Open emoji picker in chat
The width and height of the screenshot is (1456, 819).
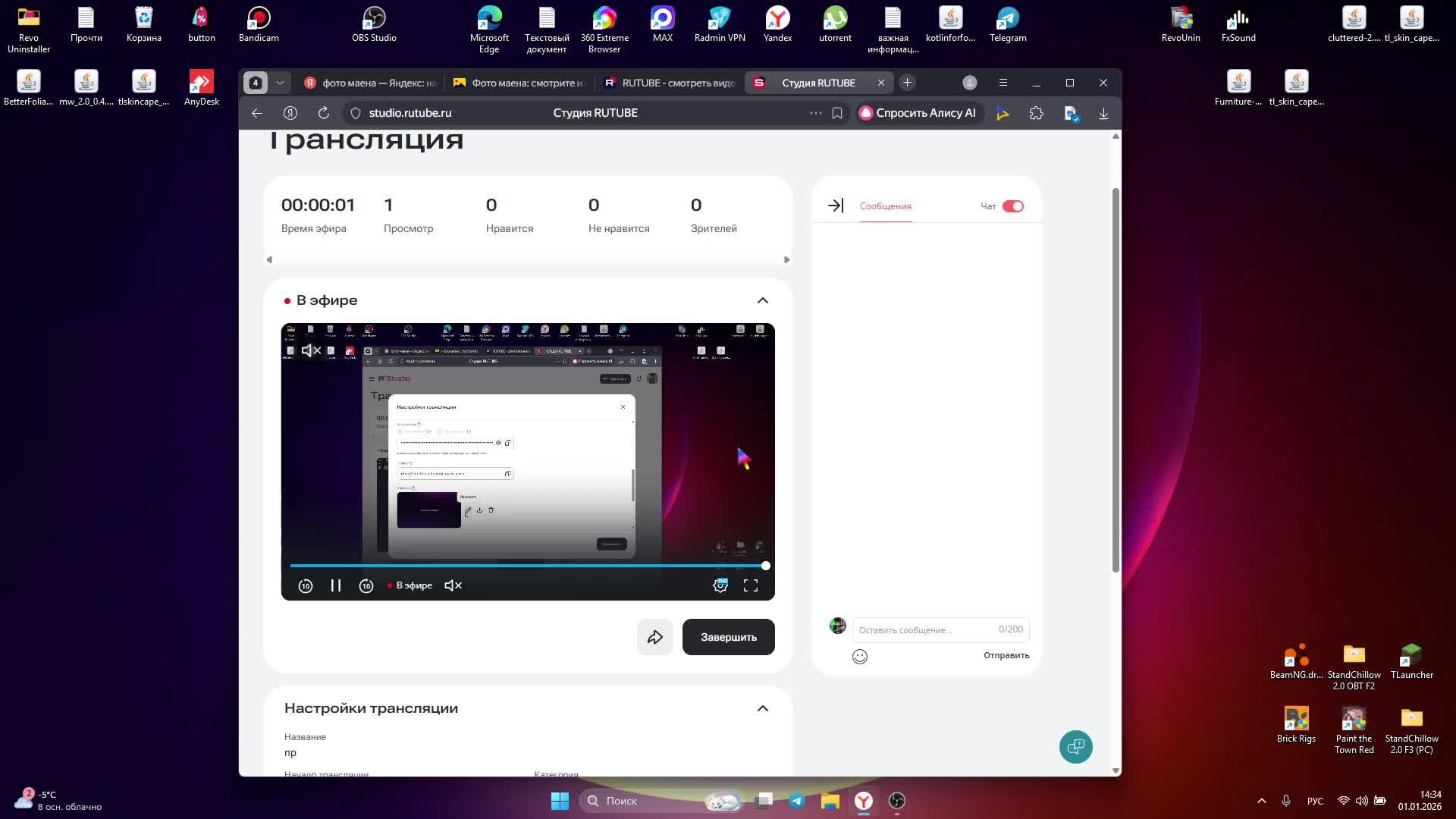[x=859, y=657]
